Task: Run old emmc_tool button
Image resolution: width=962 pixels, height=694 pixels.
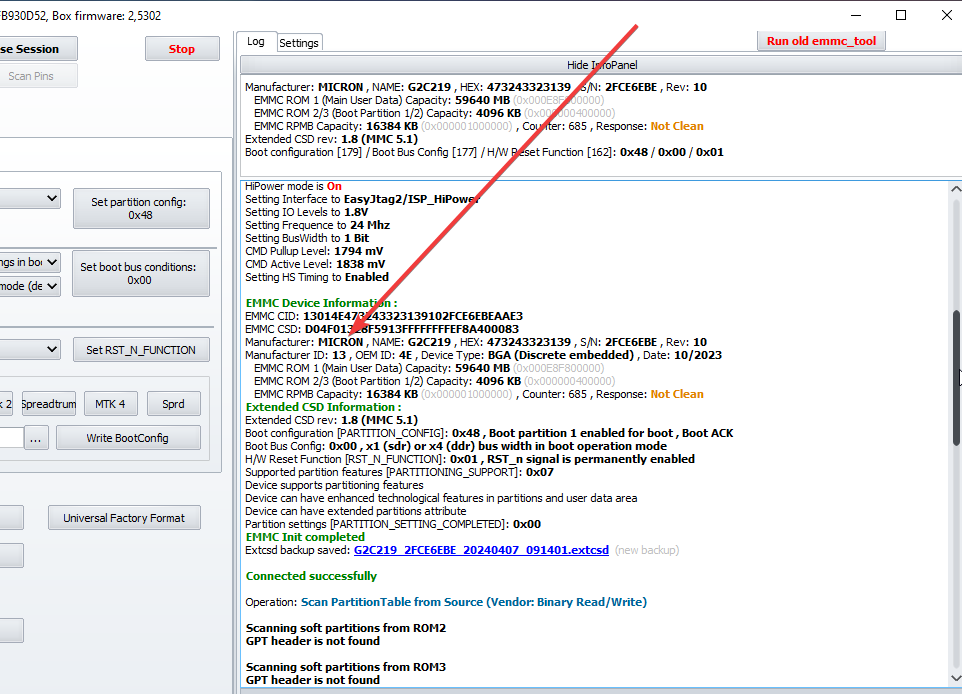Action: coord(821,41)
